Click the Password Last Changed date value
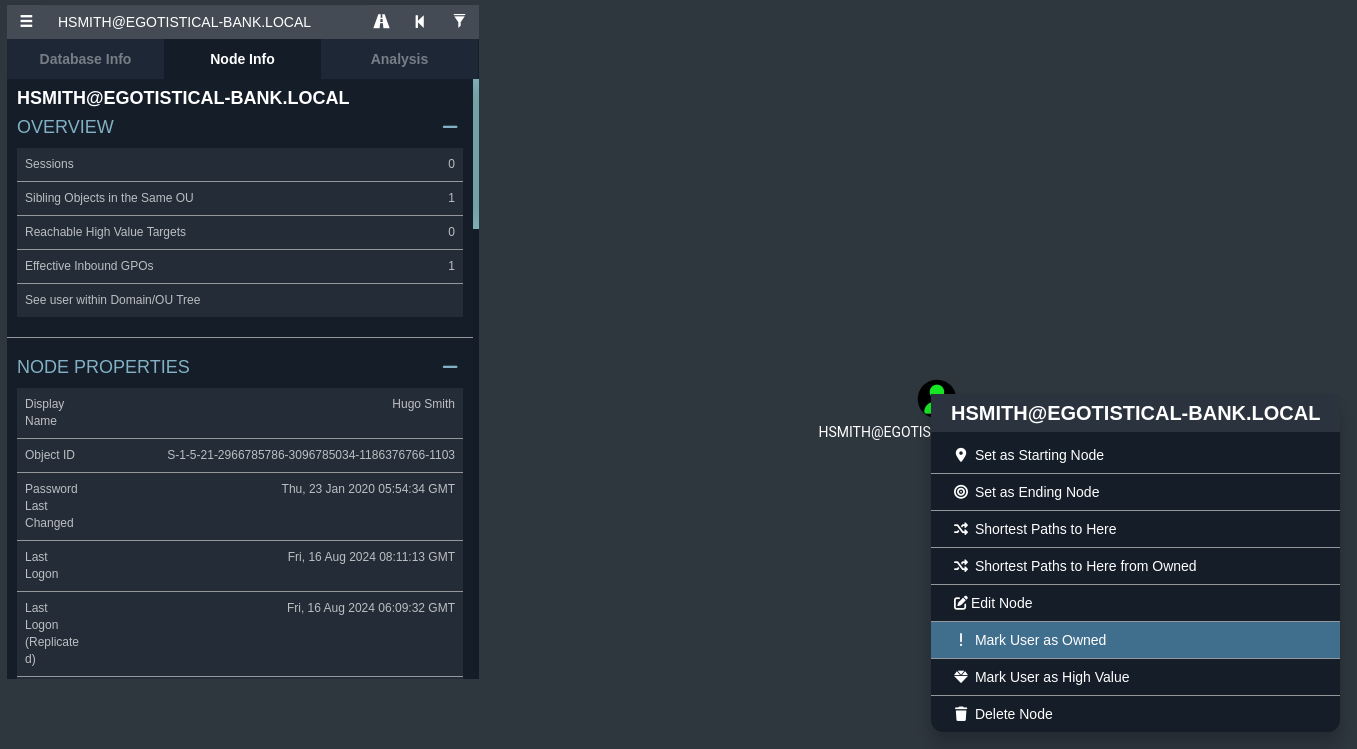Image resolution: width=1357 pixels, height=749 pixels. (x=368, y=489)
